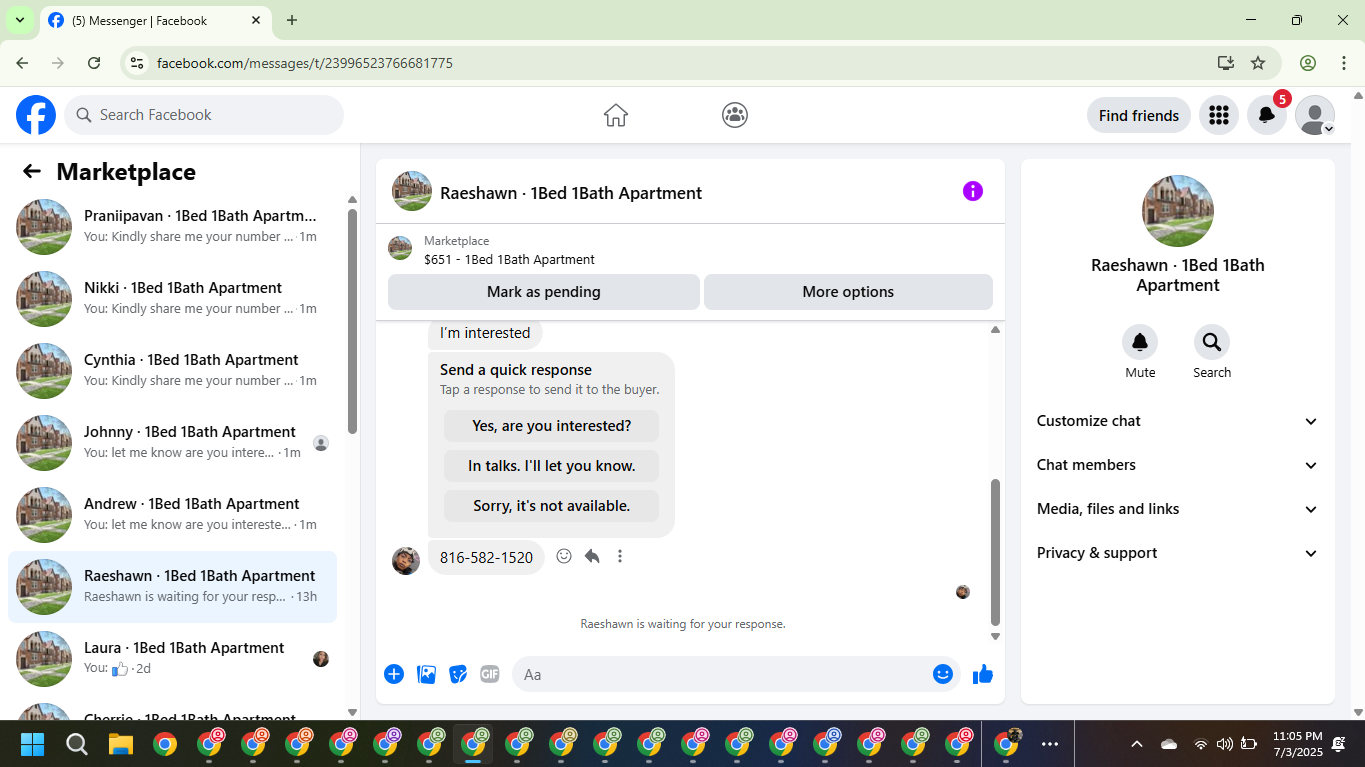The width and height of the screenshot is (1365, 767).
Task: Open the Home feed icon
Action: [616, 115]
